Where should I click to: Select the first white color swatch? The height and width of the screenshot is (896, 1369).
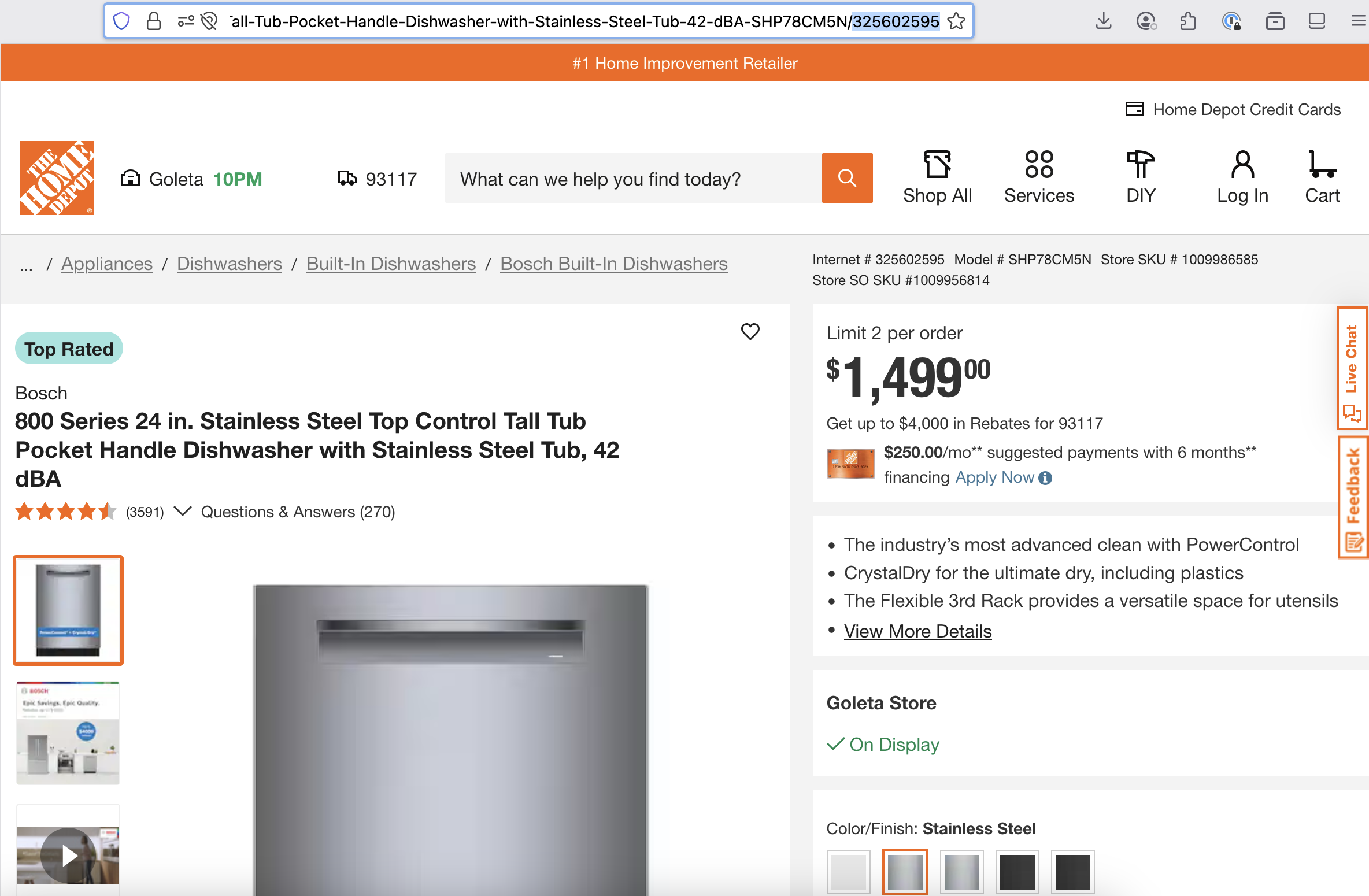(848, 872)
